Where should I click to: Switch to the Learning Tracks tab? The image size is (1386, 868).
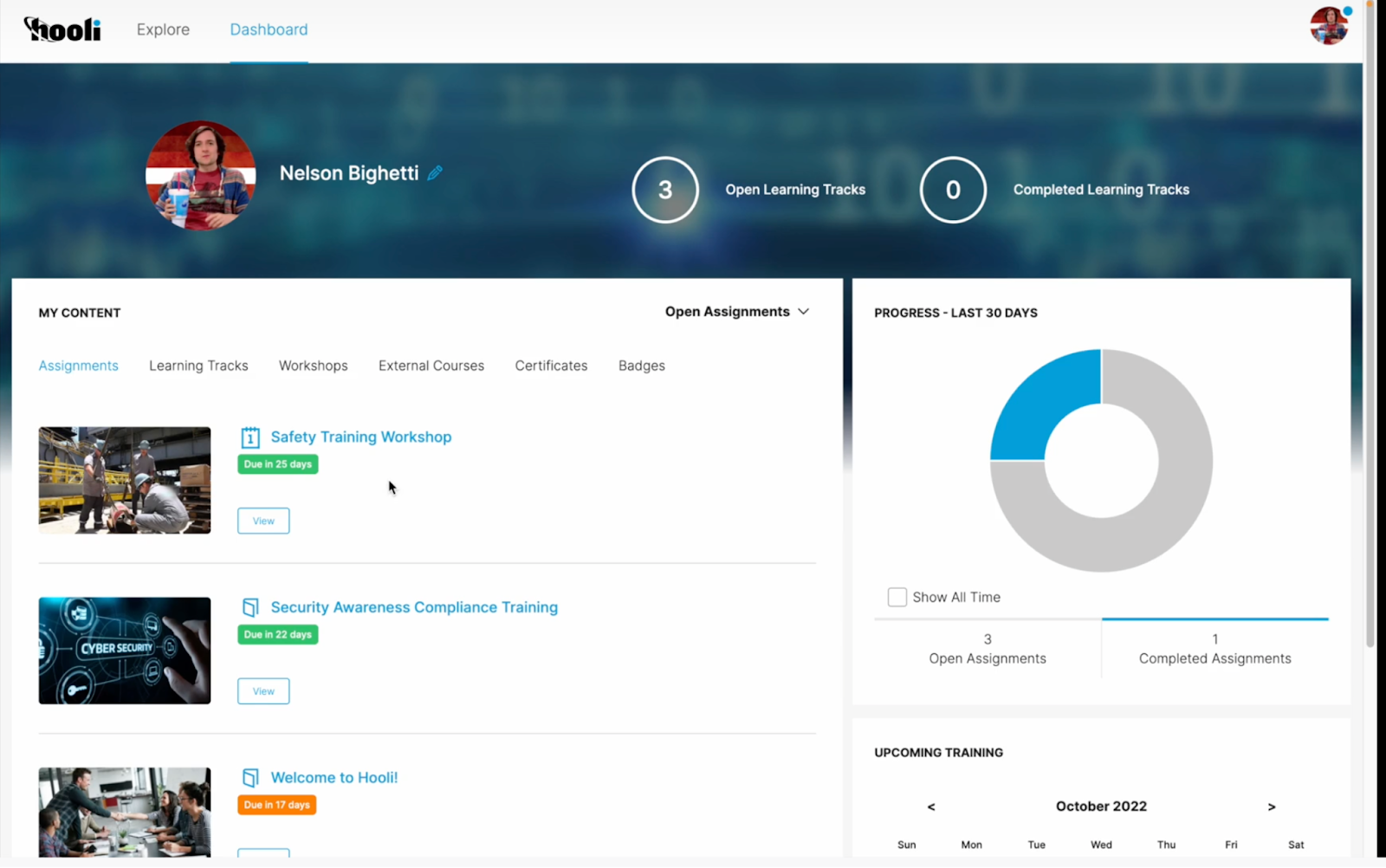point(198,366)
